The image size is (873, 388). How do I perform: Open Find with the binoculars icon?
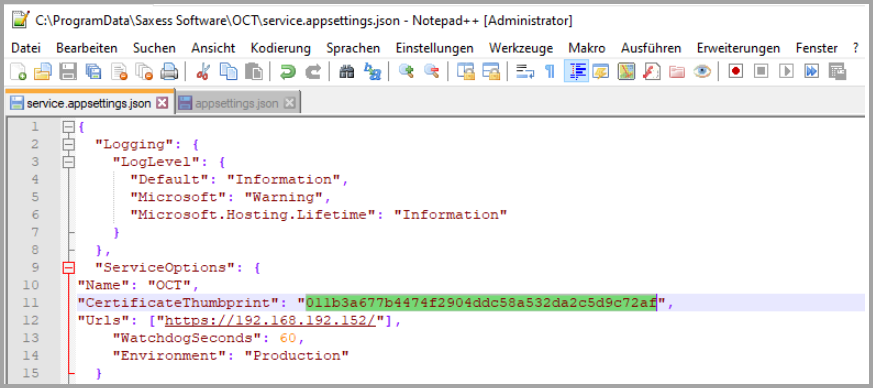[x=347, y=72]
